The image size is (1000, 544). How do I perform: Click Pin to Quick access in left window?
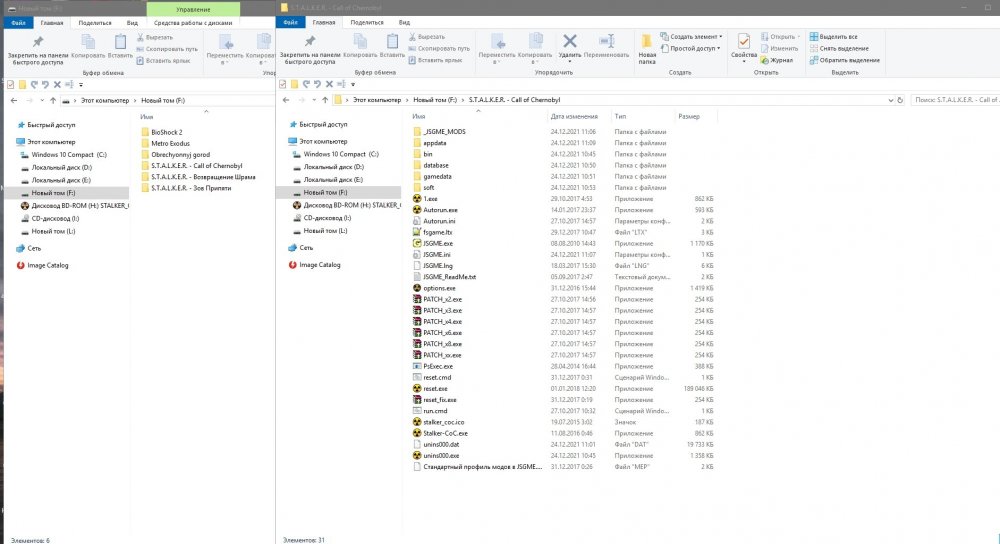(38, 49)
